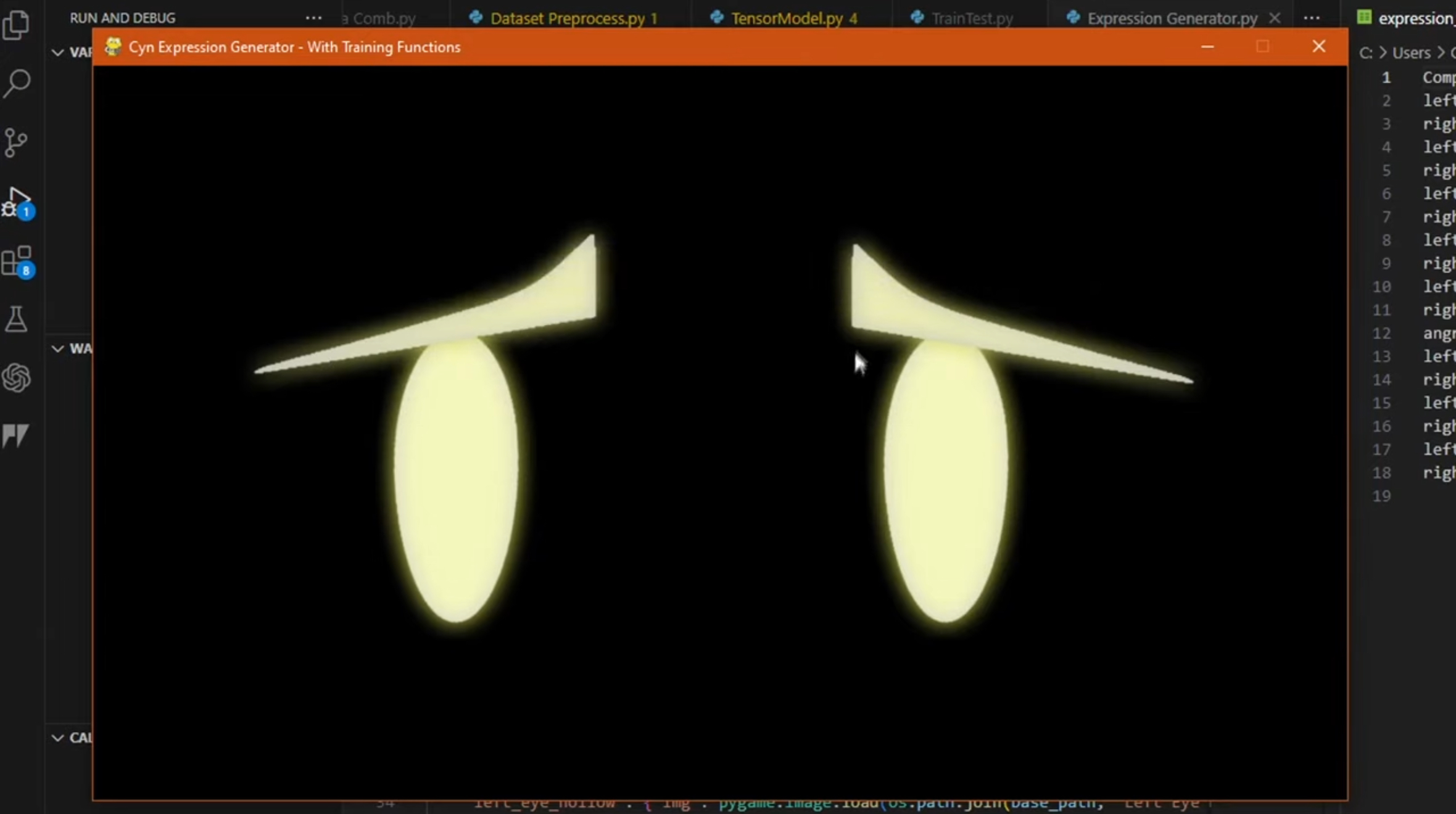Open the Source Control icon
The image size is (1456, 814).
point(15,142)
